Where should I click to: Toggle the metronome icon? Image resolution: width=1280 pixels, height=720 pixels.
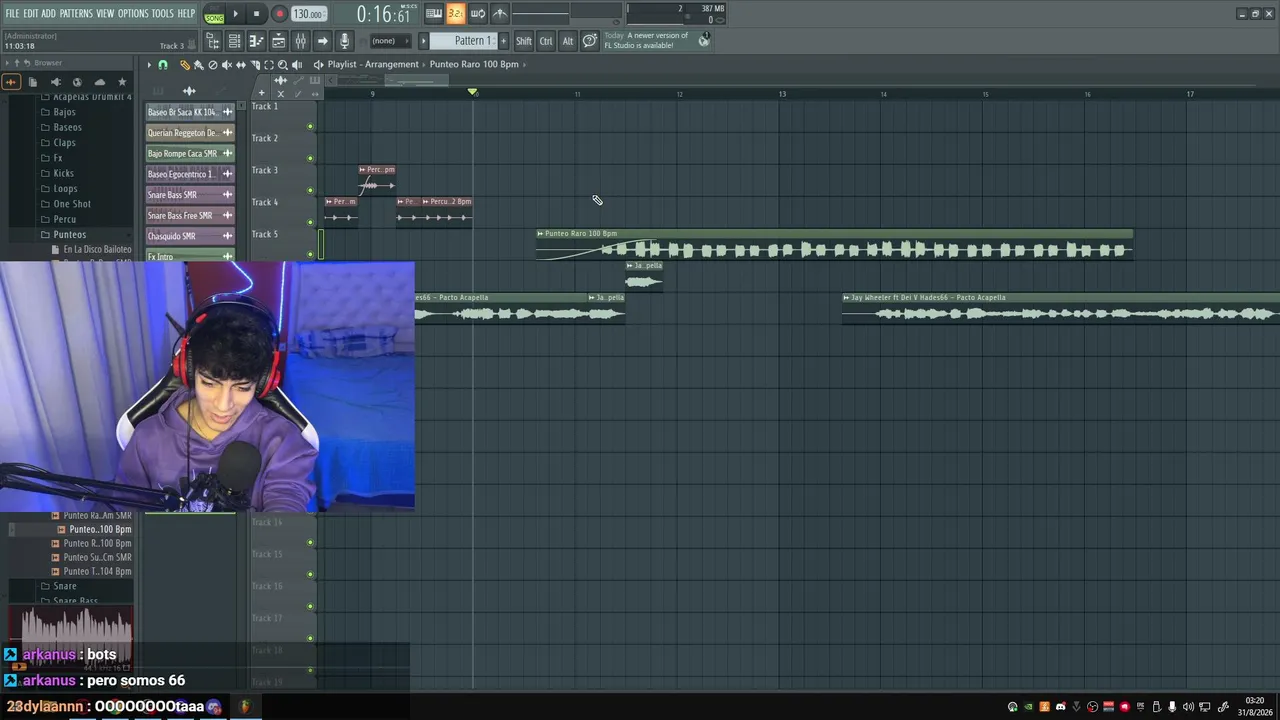click(x=500, y=14)
